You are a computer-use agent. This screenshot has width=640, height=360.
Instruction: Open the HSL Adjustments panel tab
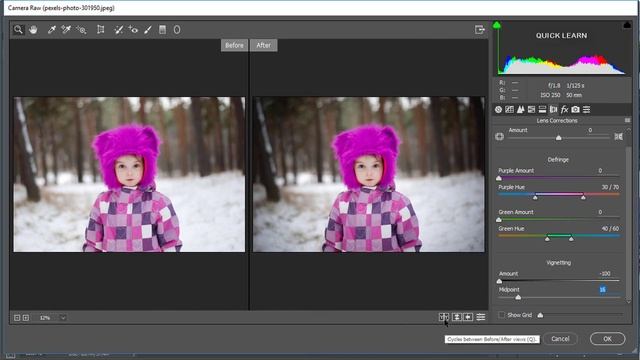(531, 109)
